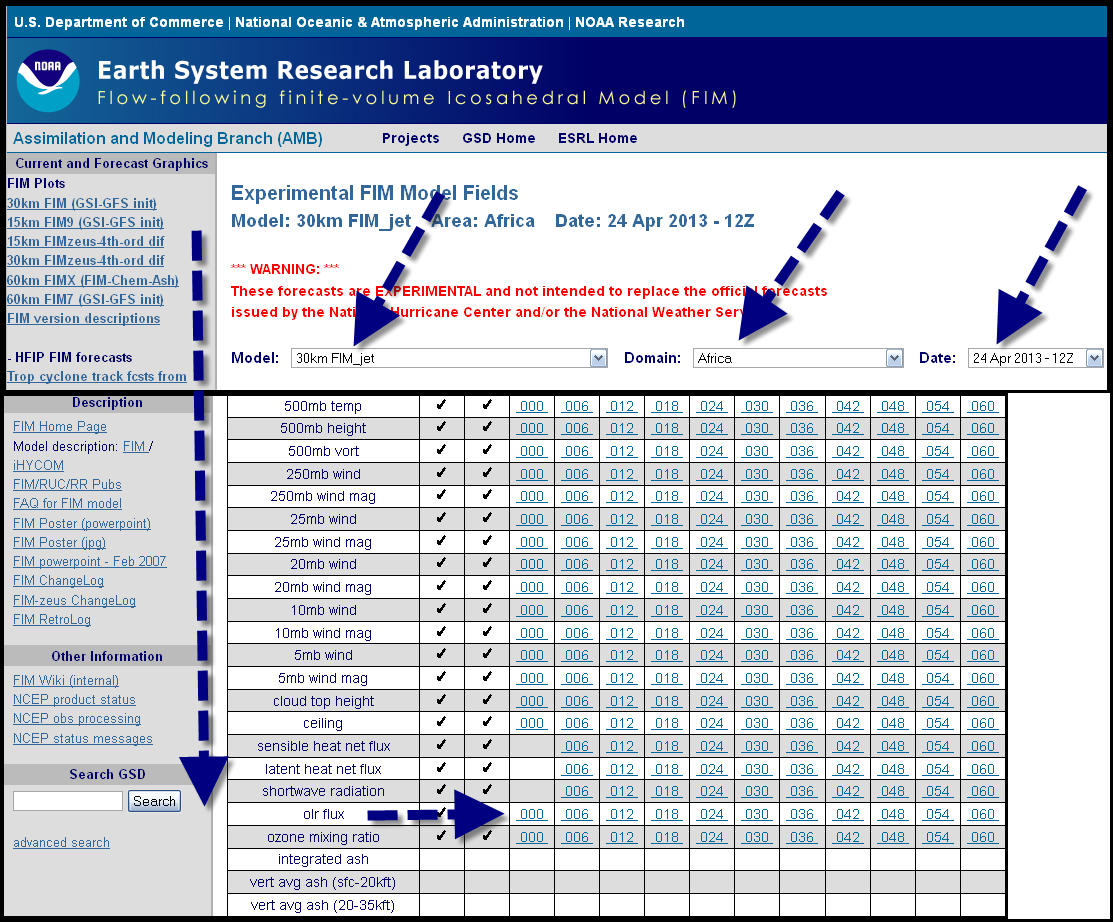Open the 042 forecast for 10mb wind mag

(x=848, y=633)
